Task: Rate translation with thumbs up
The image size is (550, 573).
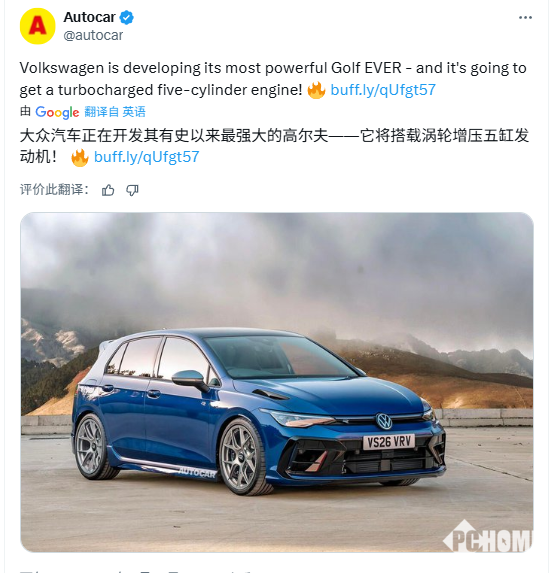Action: (108, 190)
